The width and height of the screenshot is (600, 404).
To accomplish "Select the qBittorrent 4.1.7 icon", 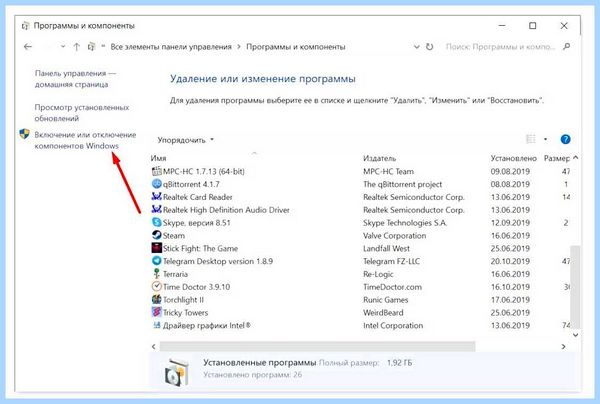I will coord(157,184).
